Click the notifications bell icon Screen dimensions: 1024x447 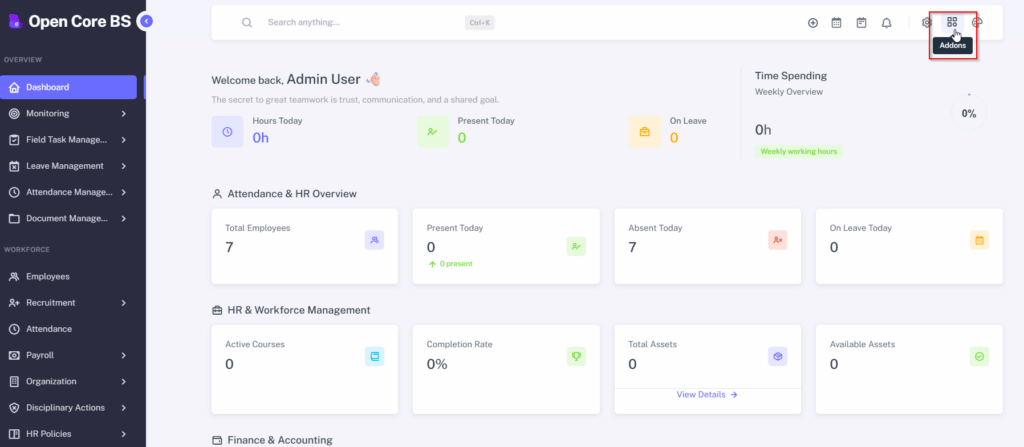coord(886,23)
